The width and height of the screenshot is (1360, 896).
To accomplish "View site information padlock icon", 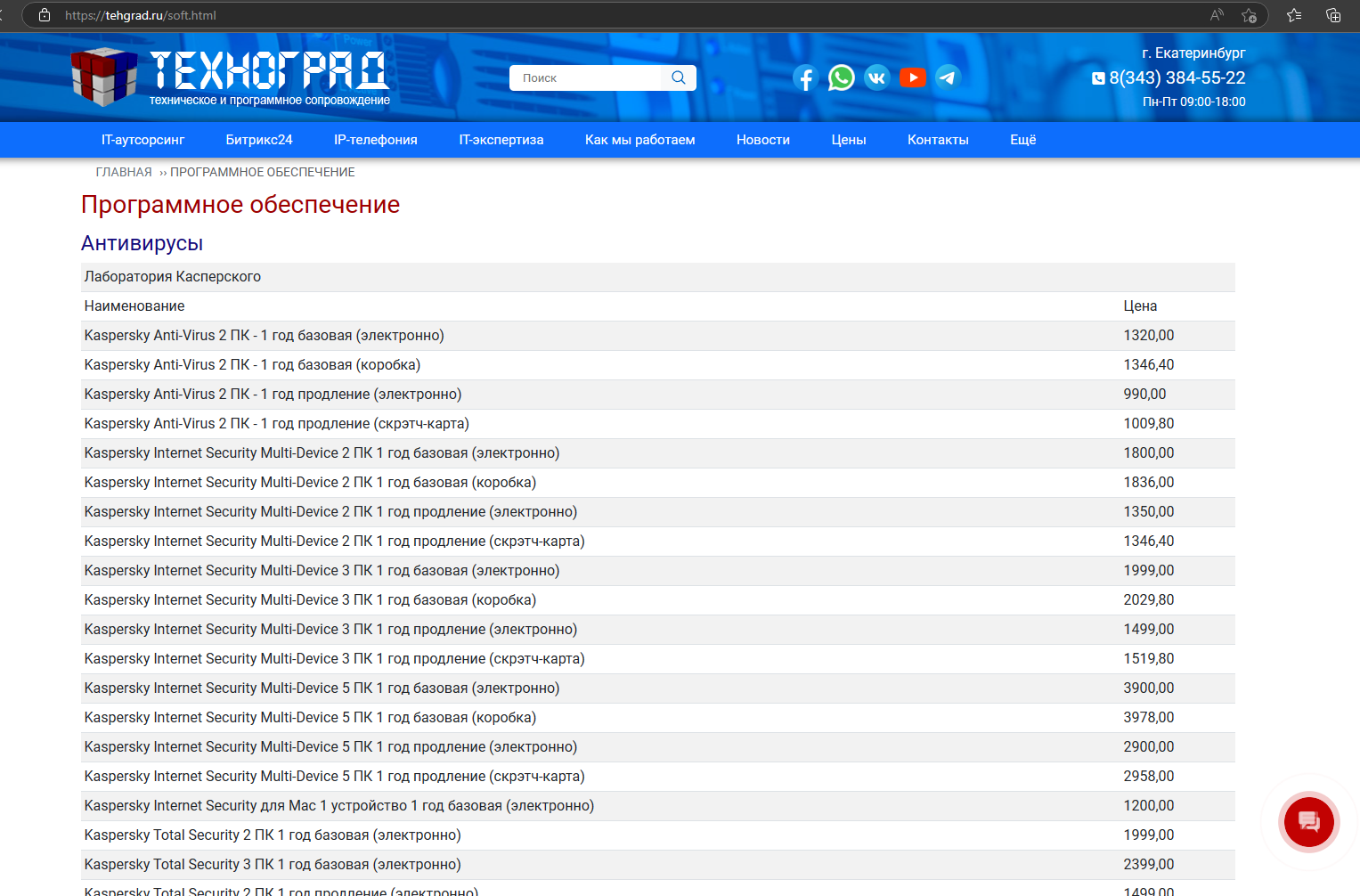I will pyautogui.click(x=45, y=15).
